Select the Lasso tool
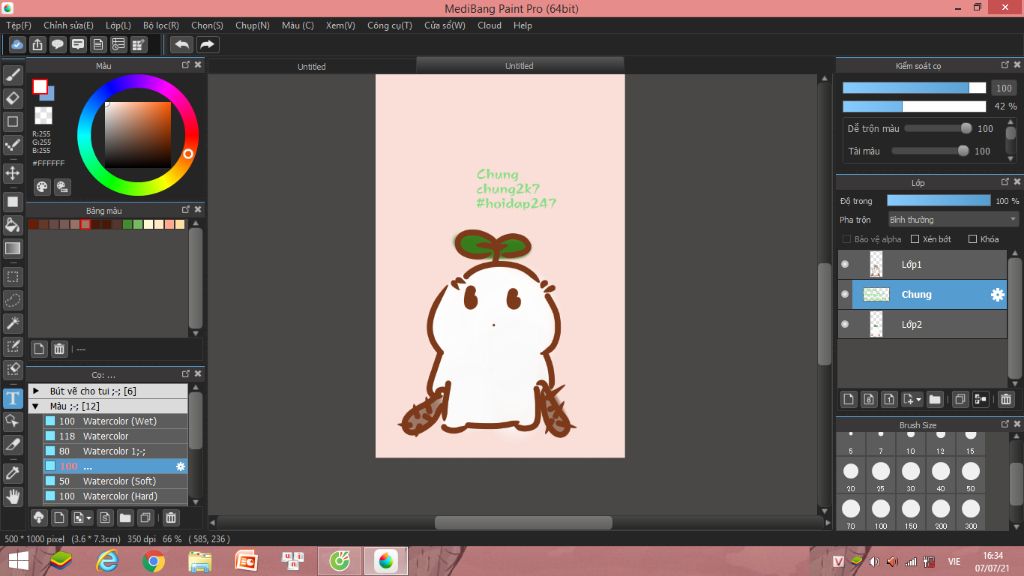Image resolution: width=1024 pixels, height=576 pixels. [x=12, y=300]
